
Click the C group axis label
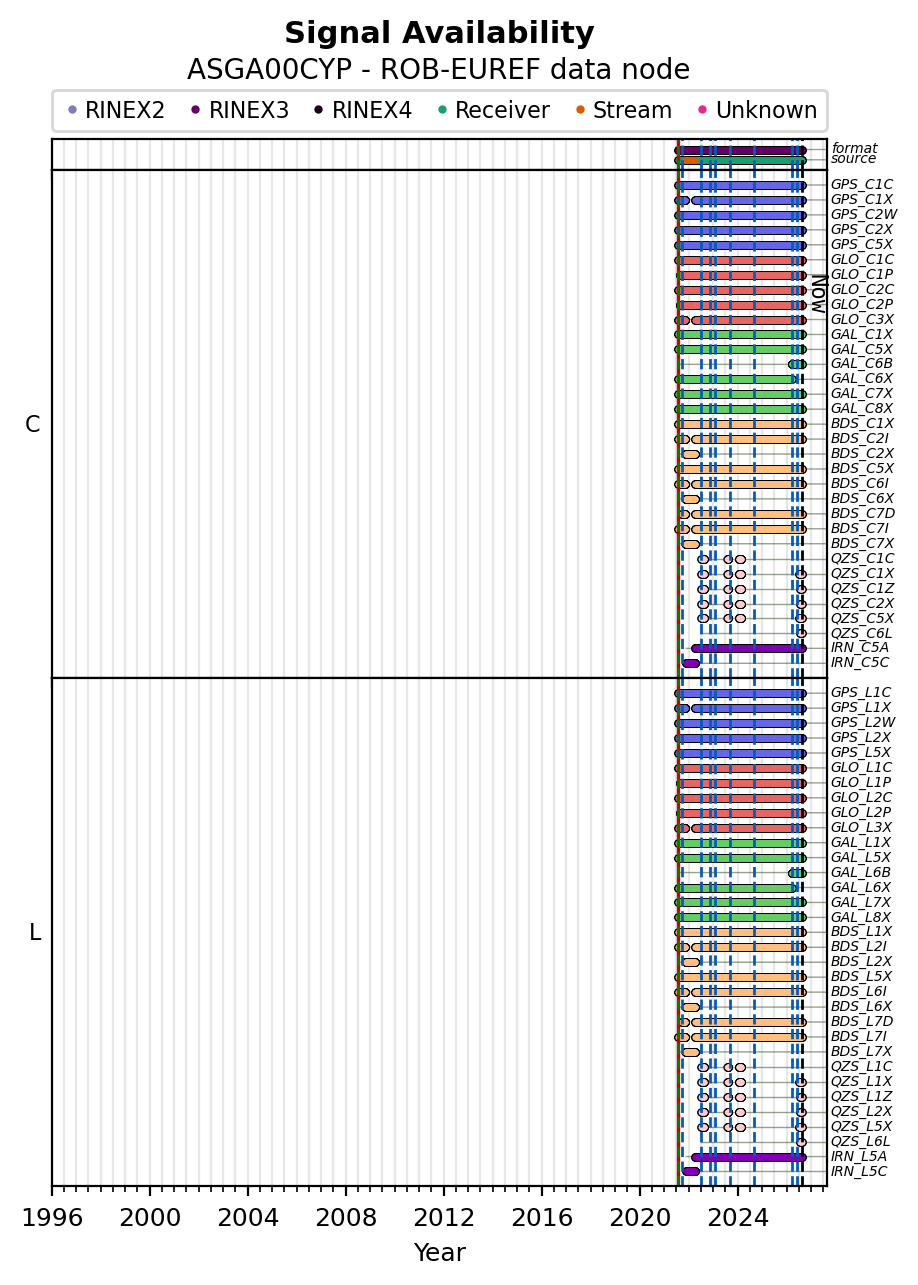pos(33,425)
